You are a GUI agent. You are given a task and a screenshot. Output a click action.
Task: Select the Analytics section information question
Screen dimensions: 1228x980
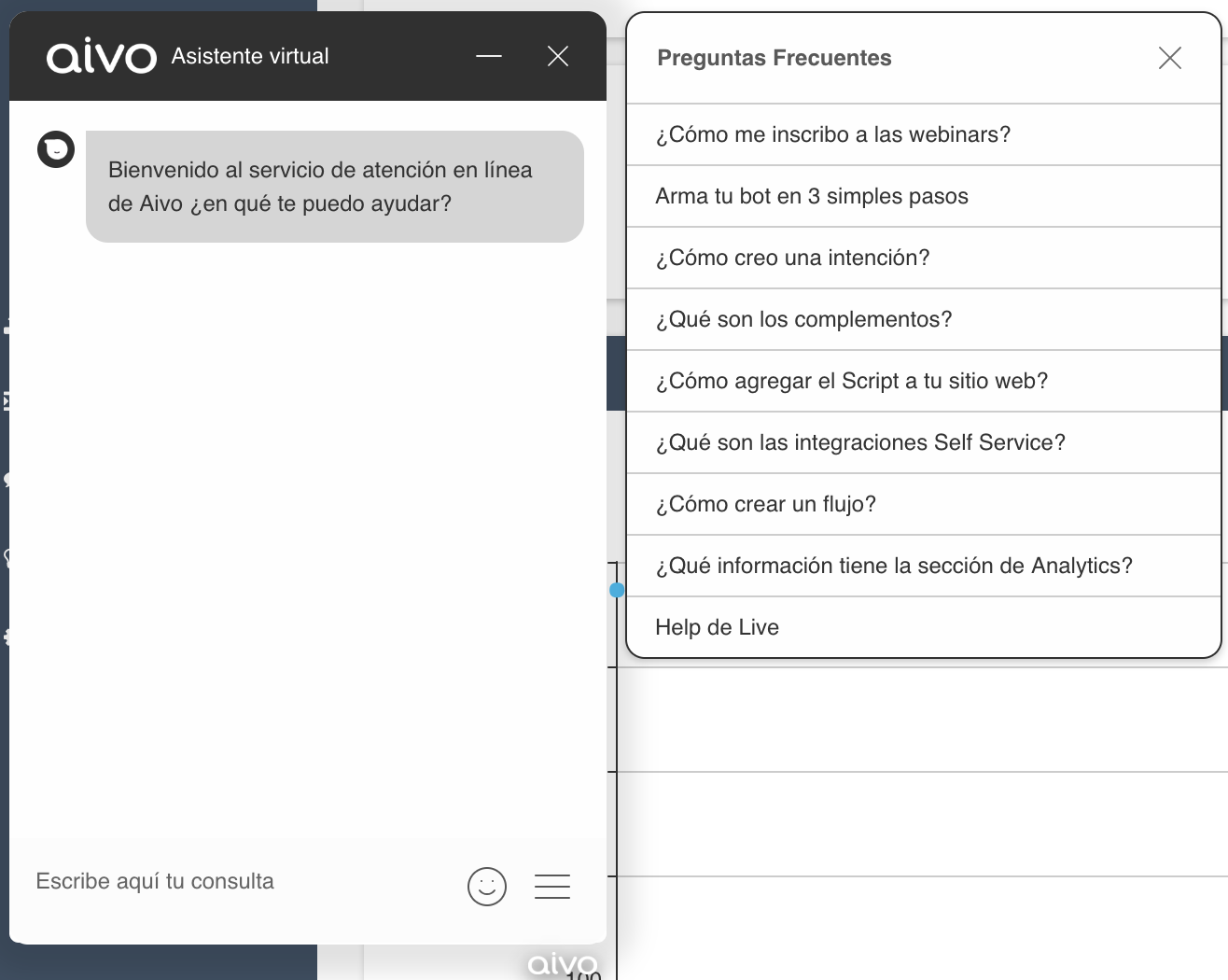(x=924, y=566)
